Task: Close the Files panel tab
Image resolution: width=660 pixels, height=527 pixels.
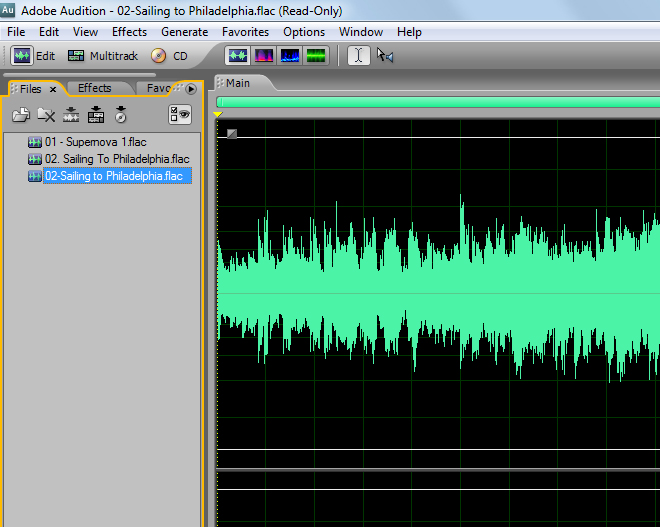Action: pos(53,89)
